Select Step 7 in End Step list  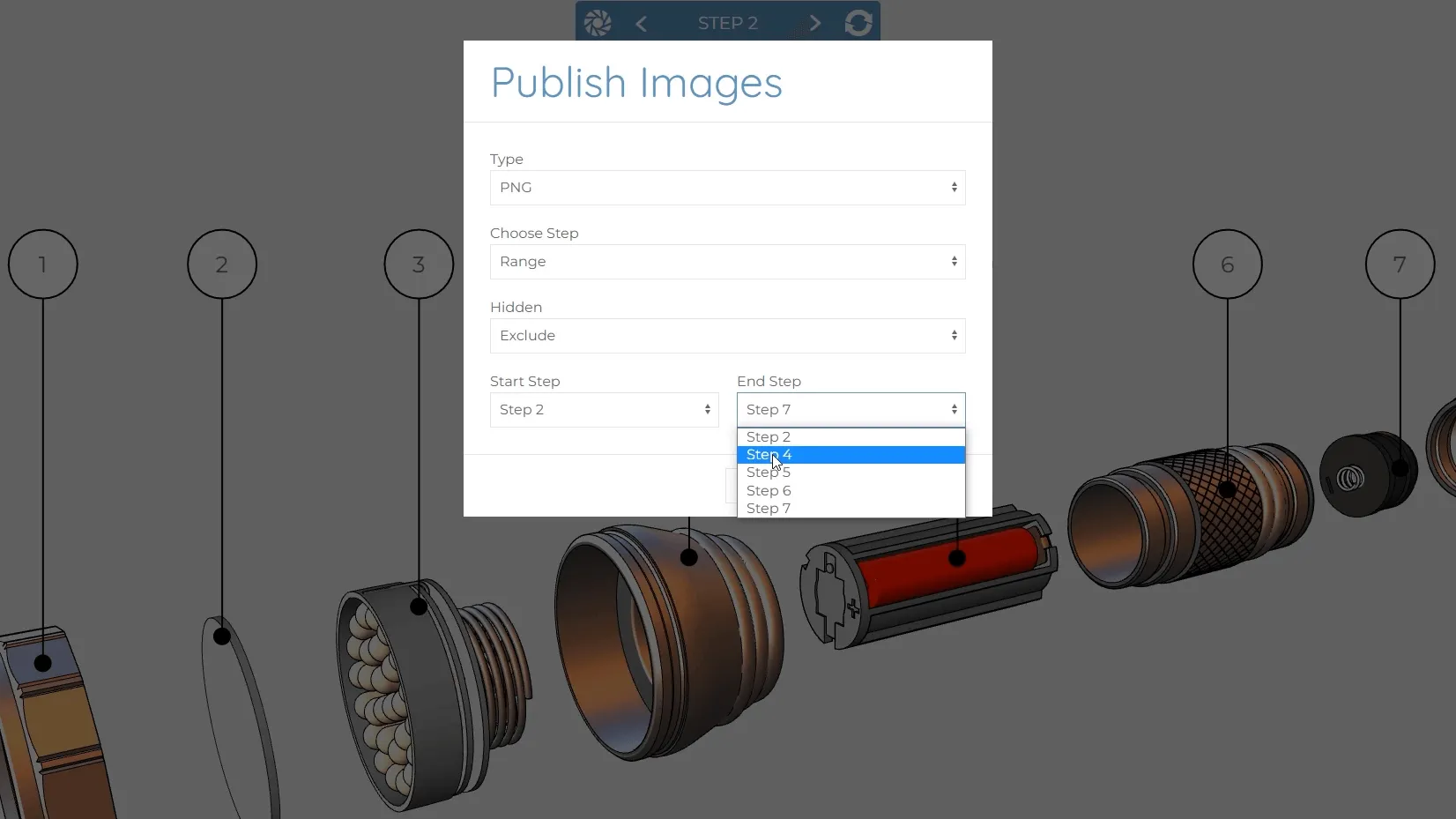(851, 509)
